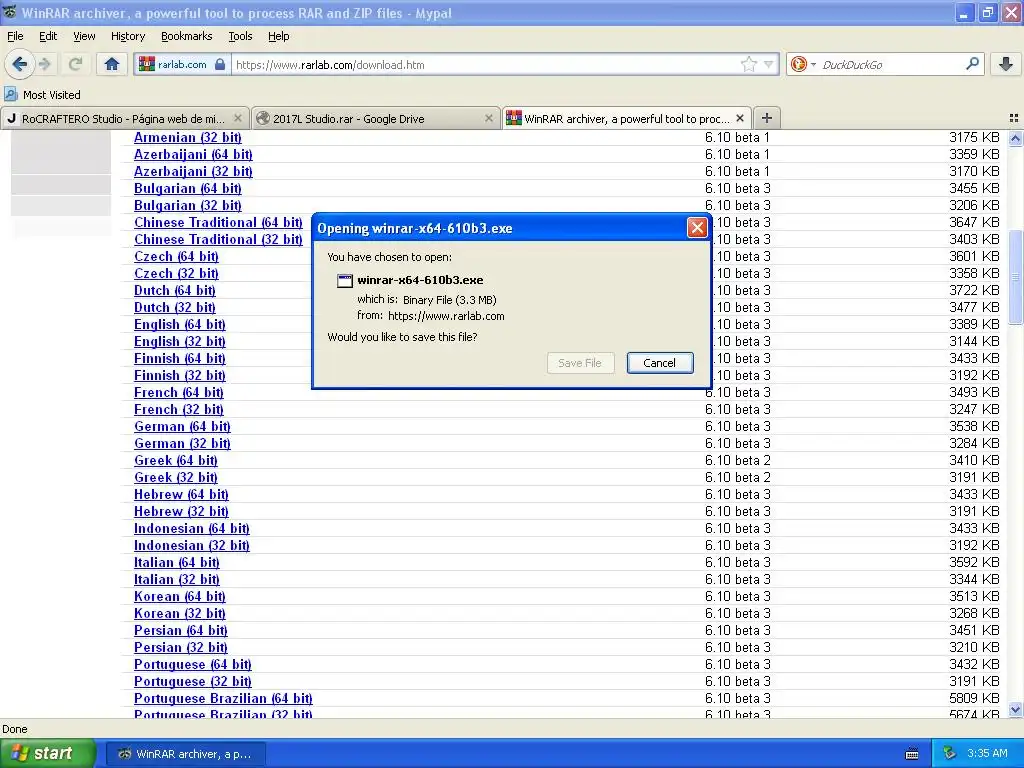This screenshot has height=768, width=1024.
Task: Download Indonesian (64 bit) WinRAR
Action: click(192, 528)
